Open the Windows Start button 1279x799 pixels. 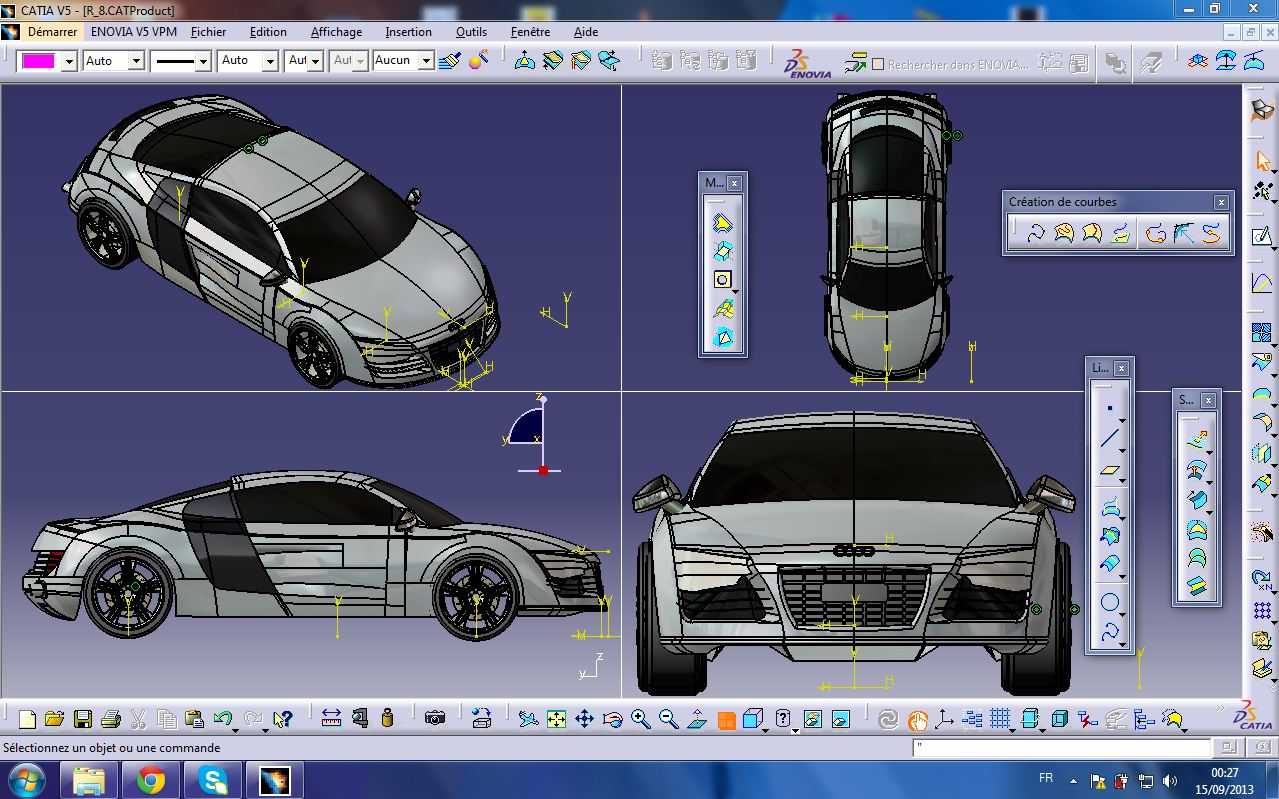point(25,780)
